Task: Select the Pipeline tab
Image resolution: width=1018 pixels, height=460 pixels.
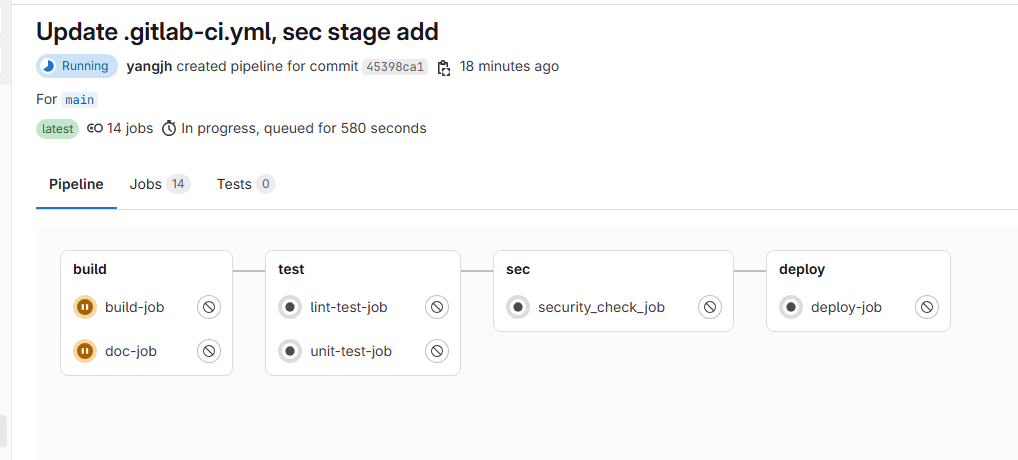Action: click(76, 184)
